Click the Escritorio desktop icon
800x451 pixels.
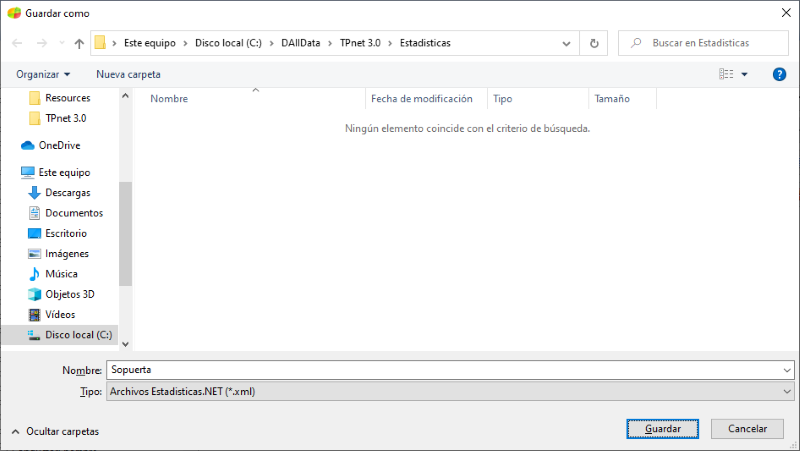click(x=34, y=233)
